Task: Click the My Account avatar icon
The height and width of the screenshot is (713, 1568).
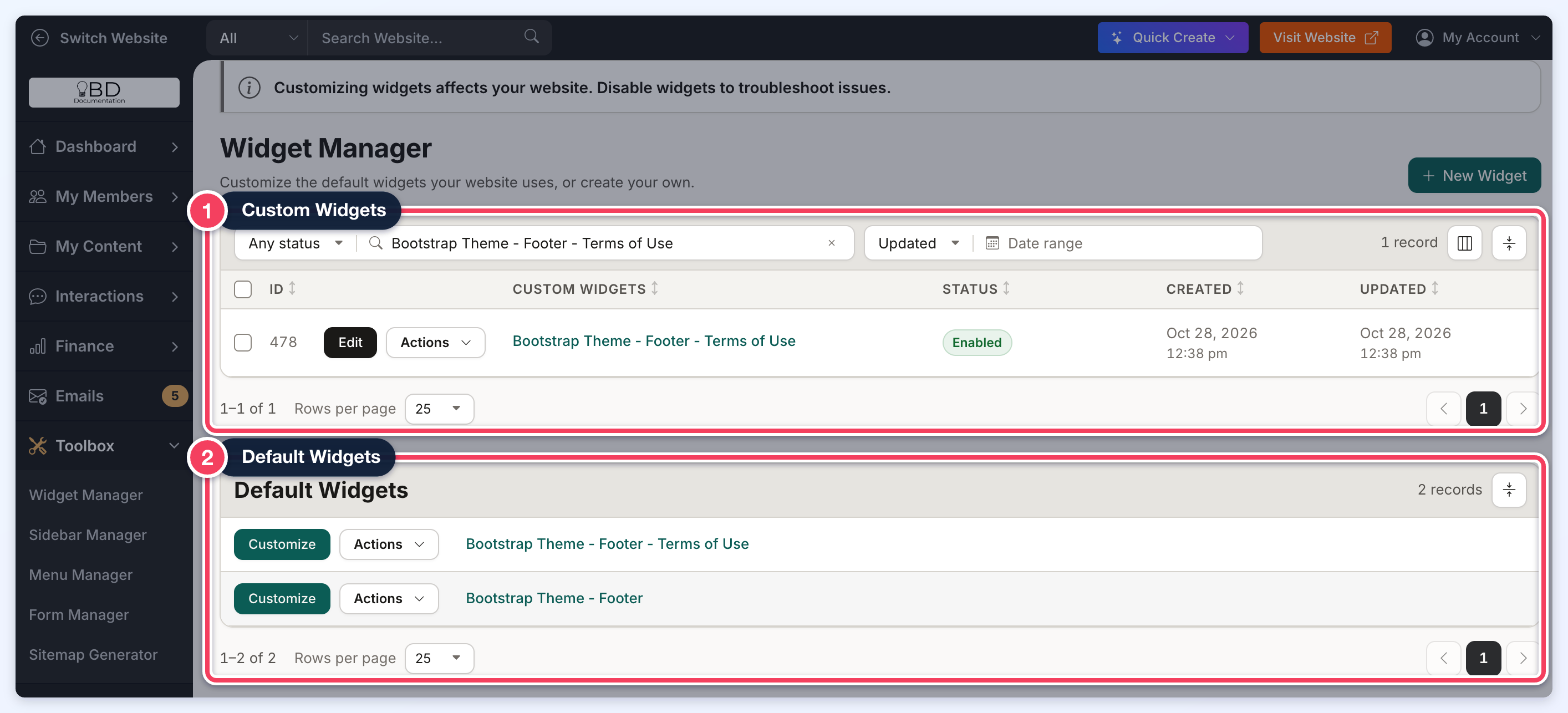Action: coord(1424,38)
